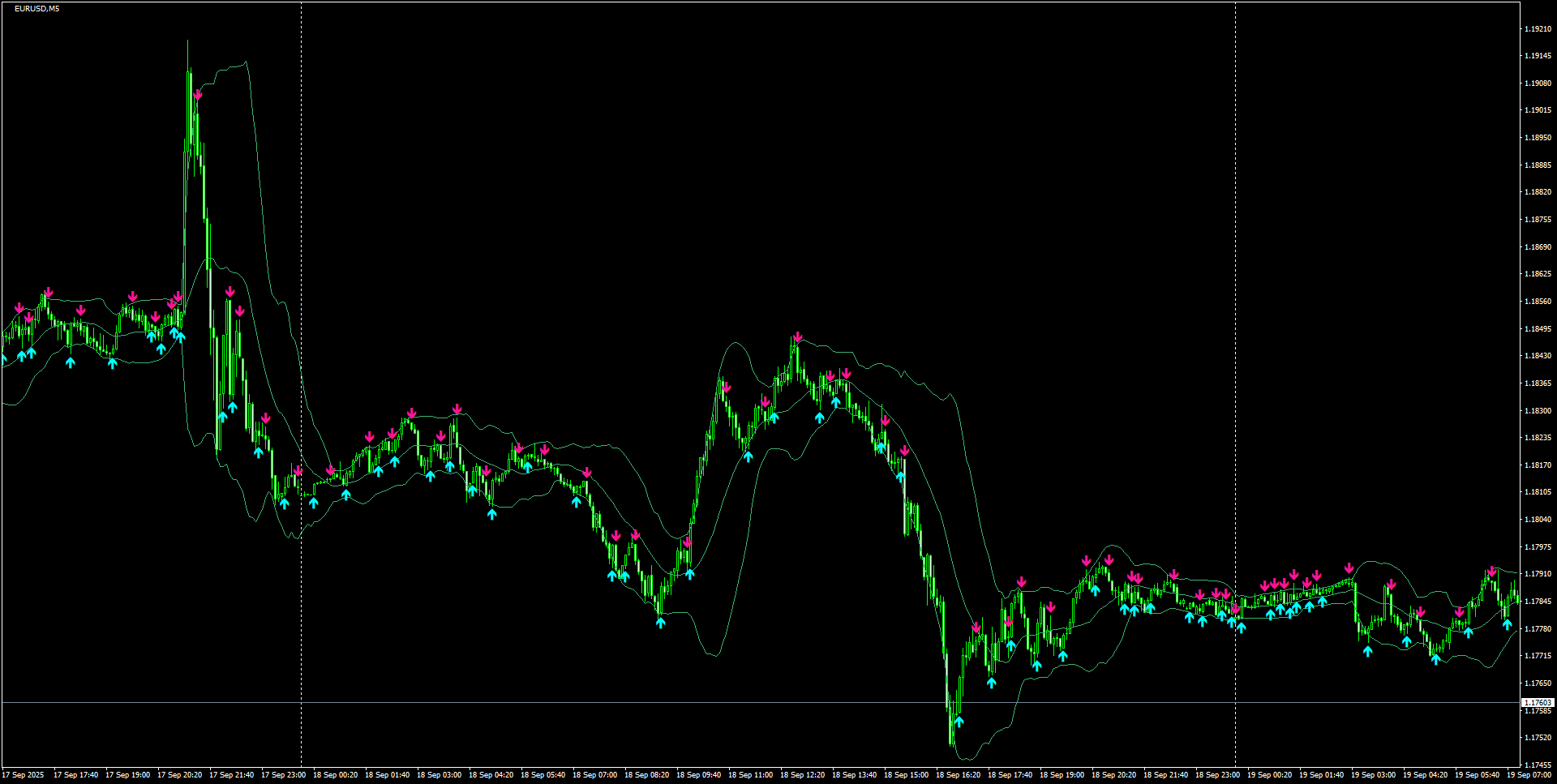Select the current price tag 1.17603
Viewport: 1557px width, 784px height.
click(1538, 703)
